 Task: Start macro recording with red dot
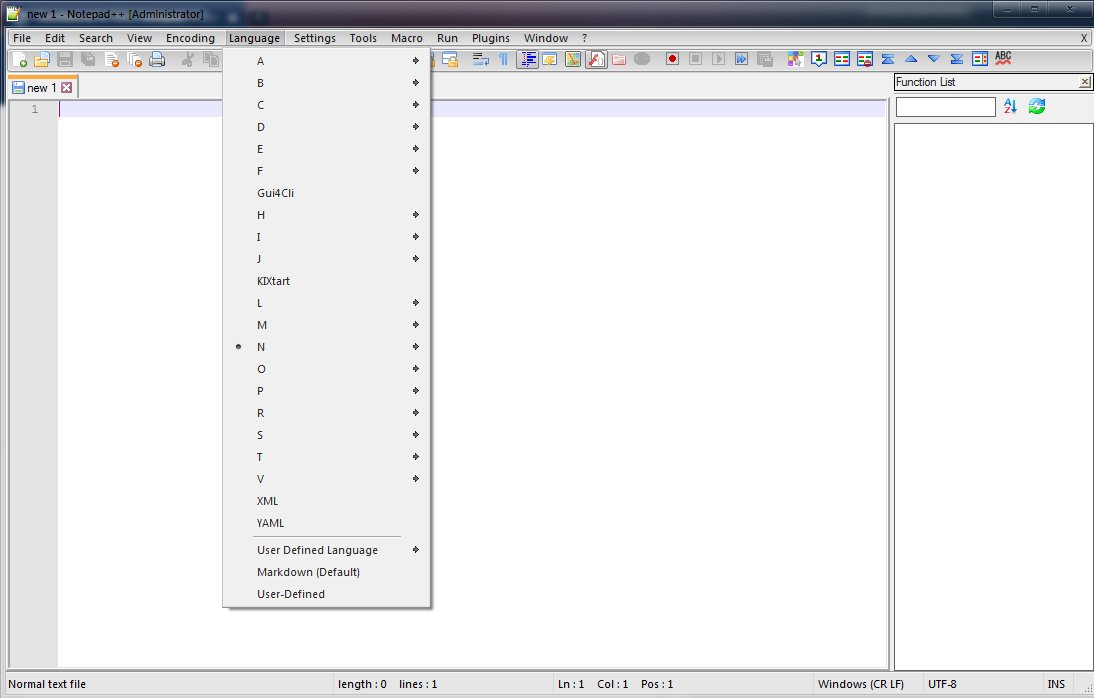click(673, 59)
